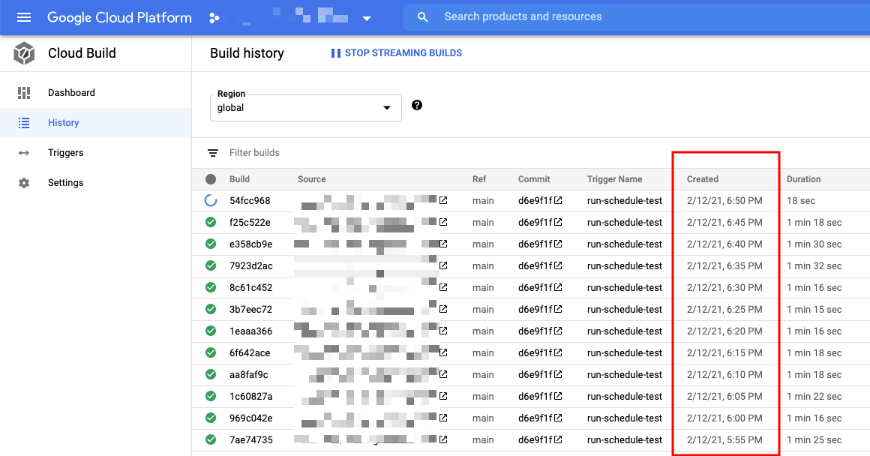Image resolution: width=870 pixels, height=456 pixels.
Task: Open external source link for build 54fcc968
Action: [443, 200]
